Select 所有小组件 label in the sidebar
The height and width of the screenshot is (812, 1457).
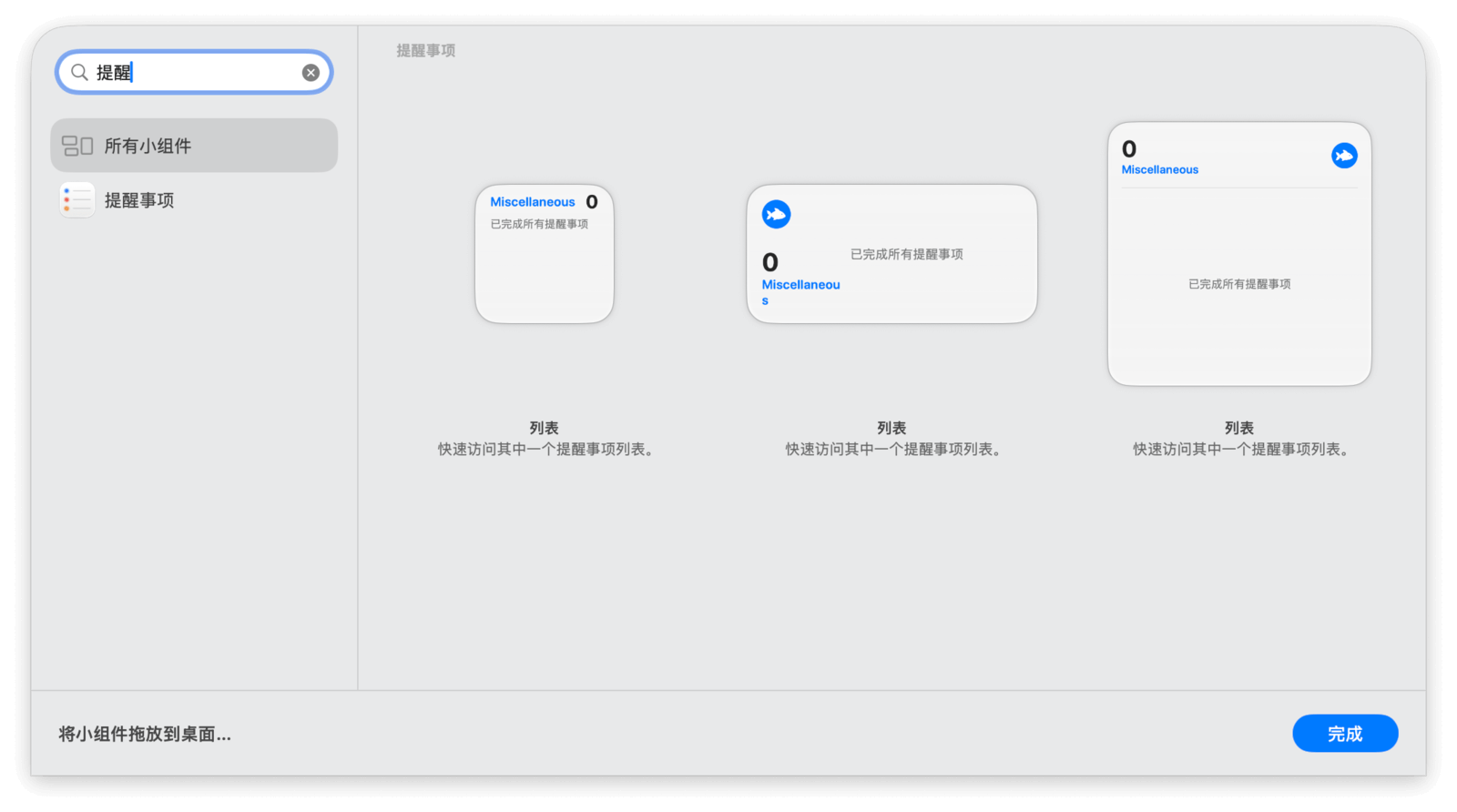(148, 146)
